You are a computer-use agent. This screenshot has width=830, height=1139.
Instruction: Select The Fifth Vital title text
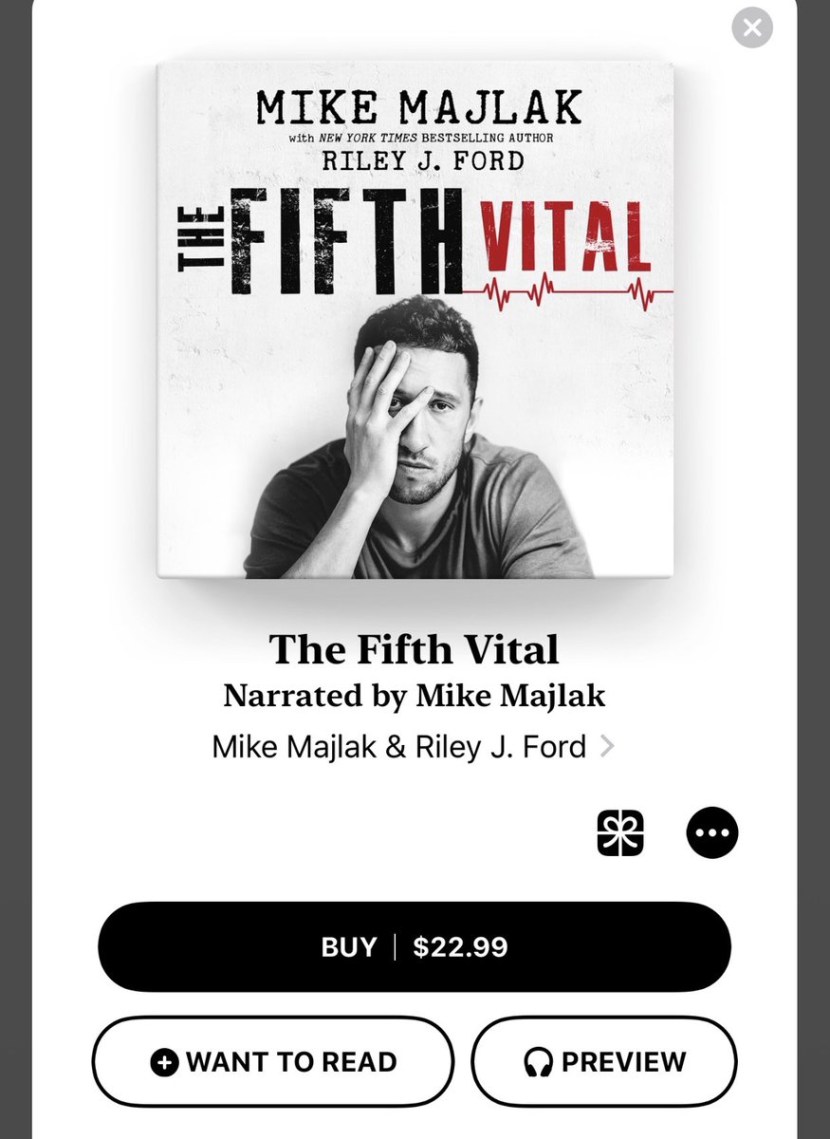click(x=415, y=649)
